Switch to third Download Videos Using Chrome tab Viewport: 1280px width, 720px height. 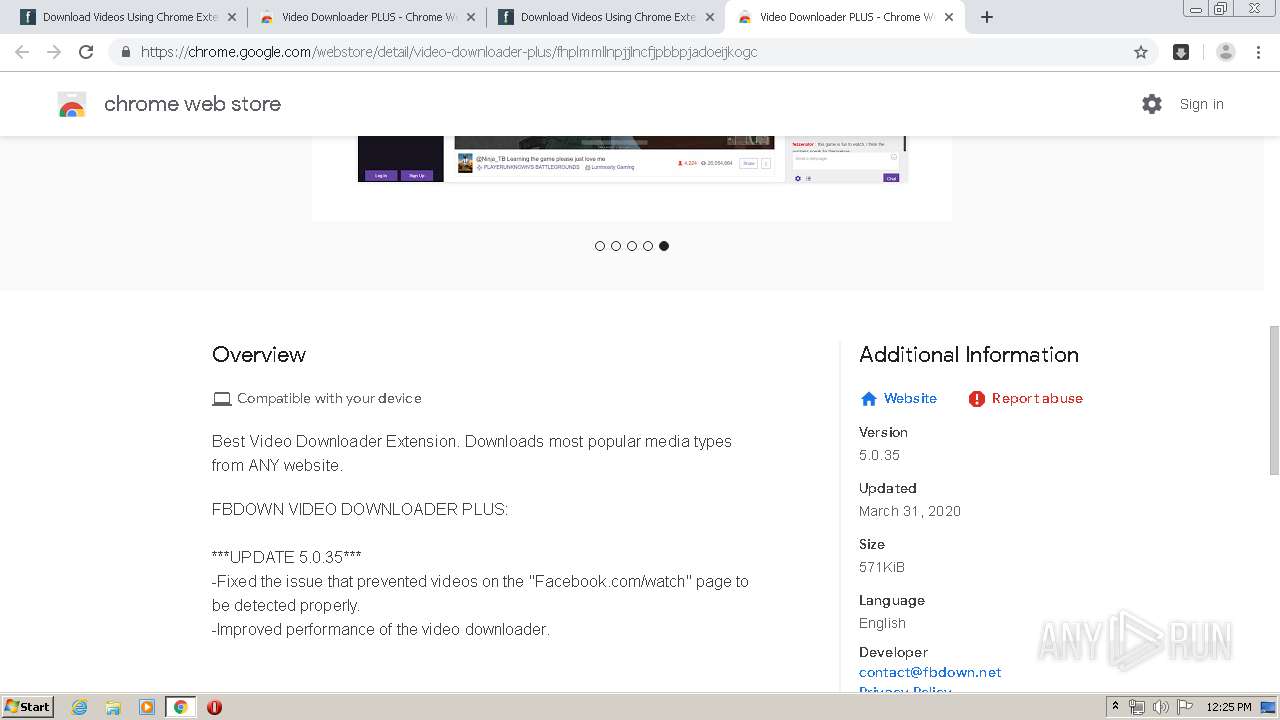606,17
